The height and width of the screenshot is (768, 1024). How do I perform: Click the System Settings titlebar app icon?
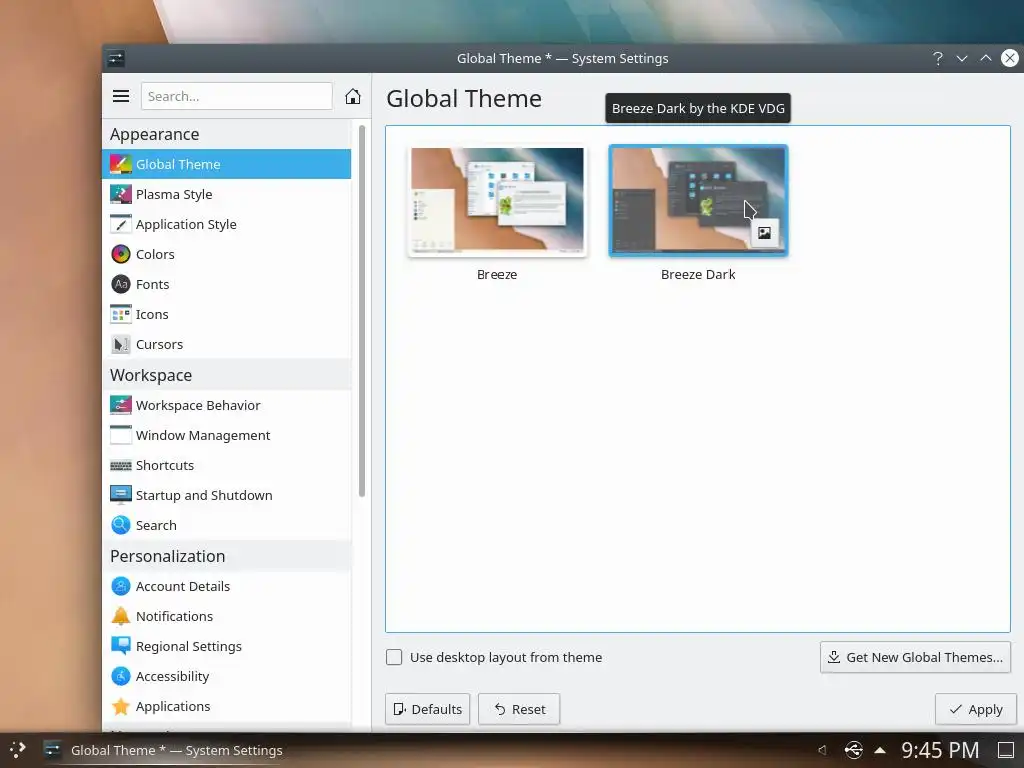pos(116,58)
